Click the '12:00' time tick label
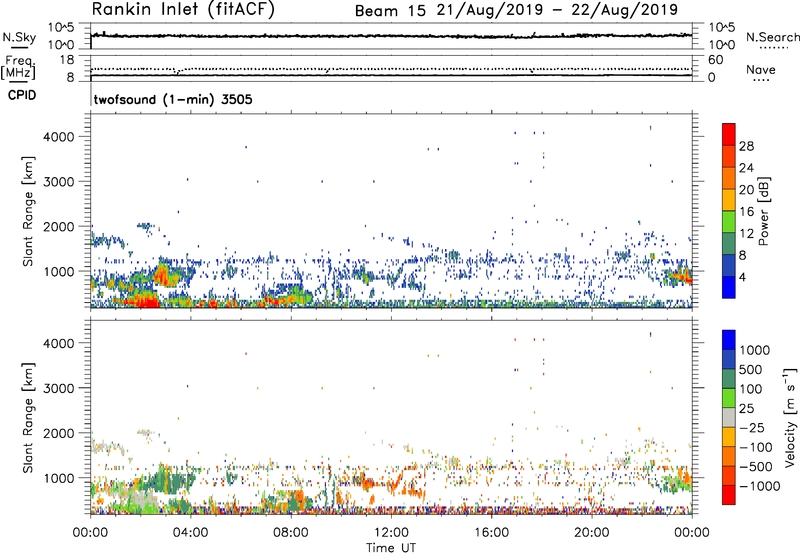This screenshot has width=800, height=554. point(391,533)
